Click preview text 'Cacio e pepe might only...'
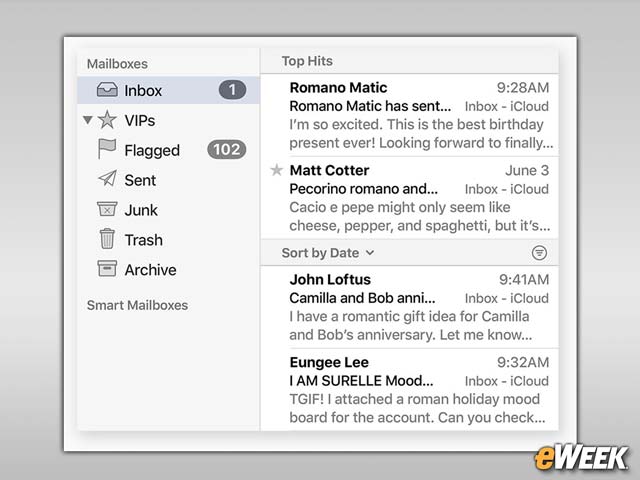 click(420, 216)
